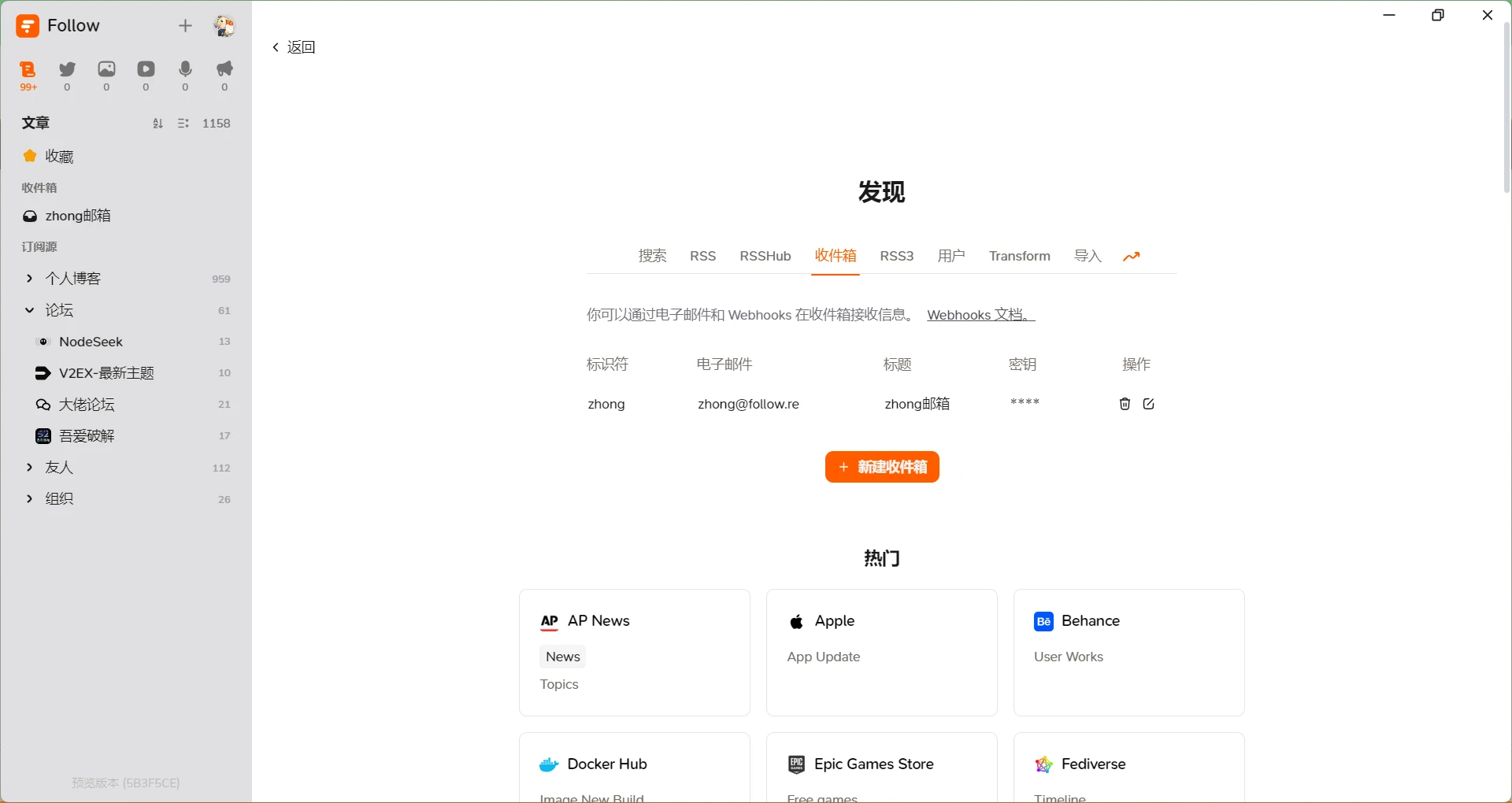This screenshot has height=803, width=1512.
Task: Click the 新建收件箱 button
Action: [x=882, y=467]
